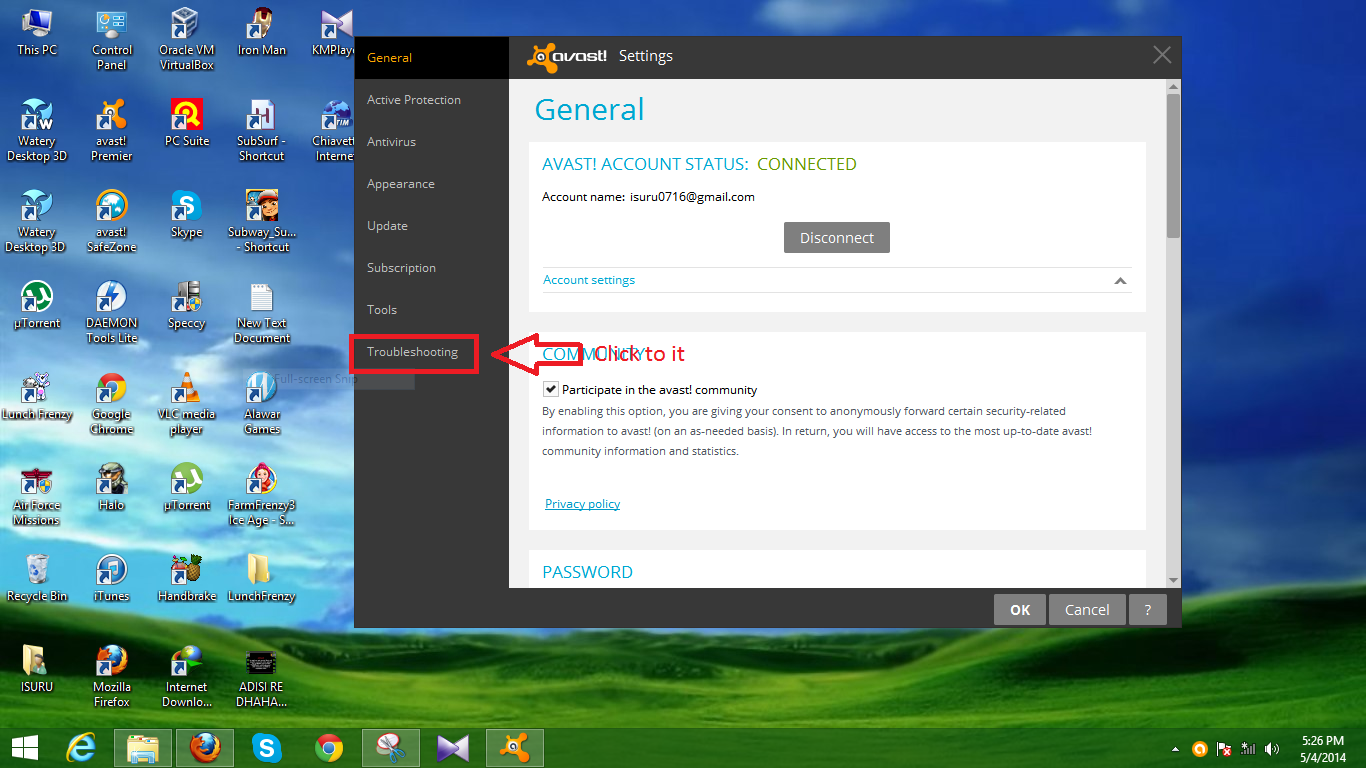Select the iTunes desktop icon

point(112,578)
